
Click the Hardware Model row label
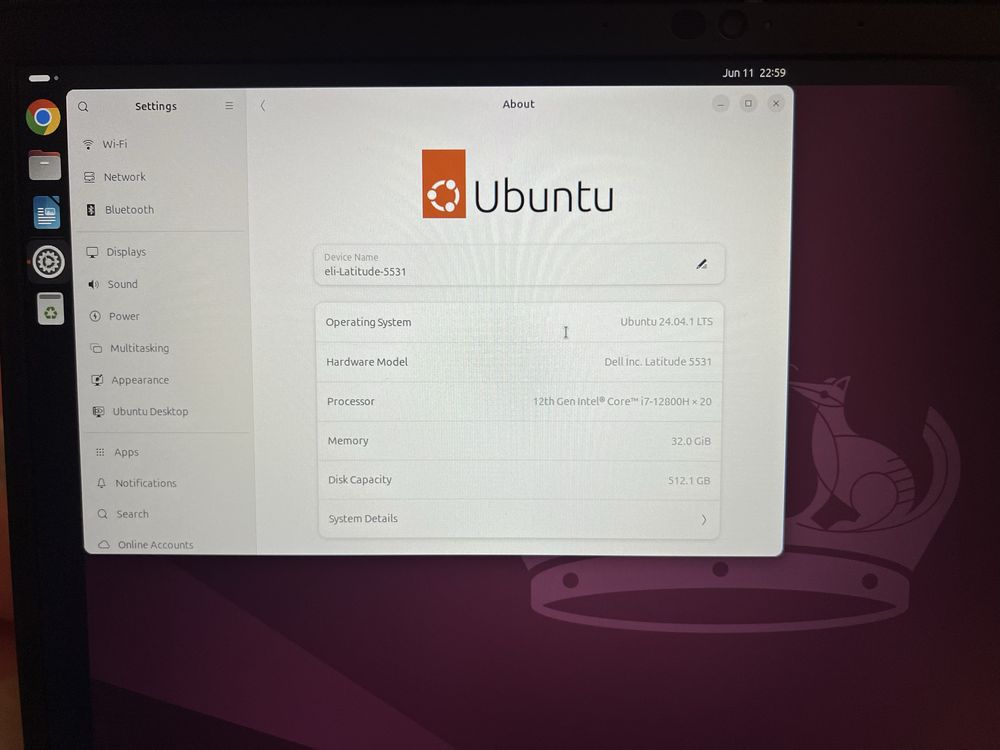pyautogui.click(x=367, y=362)
